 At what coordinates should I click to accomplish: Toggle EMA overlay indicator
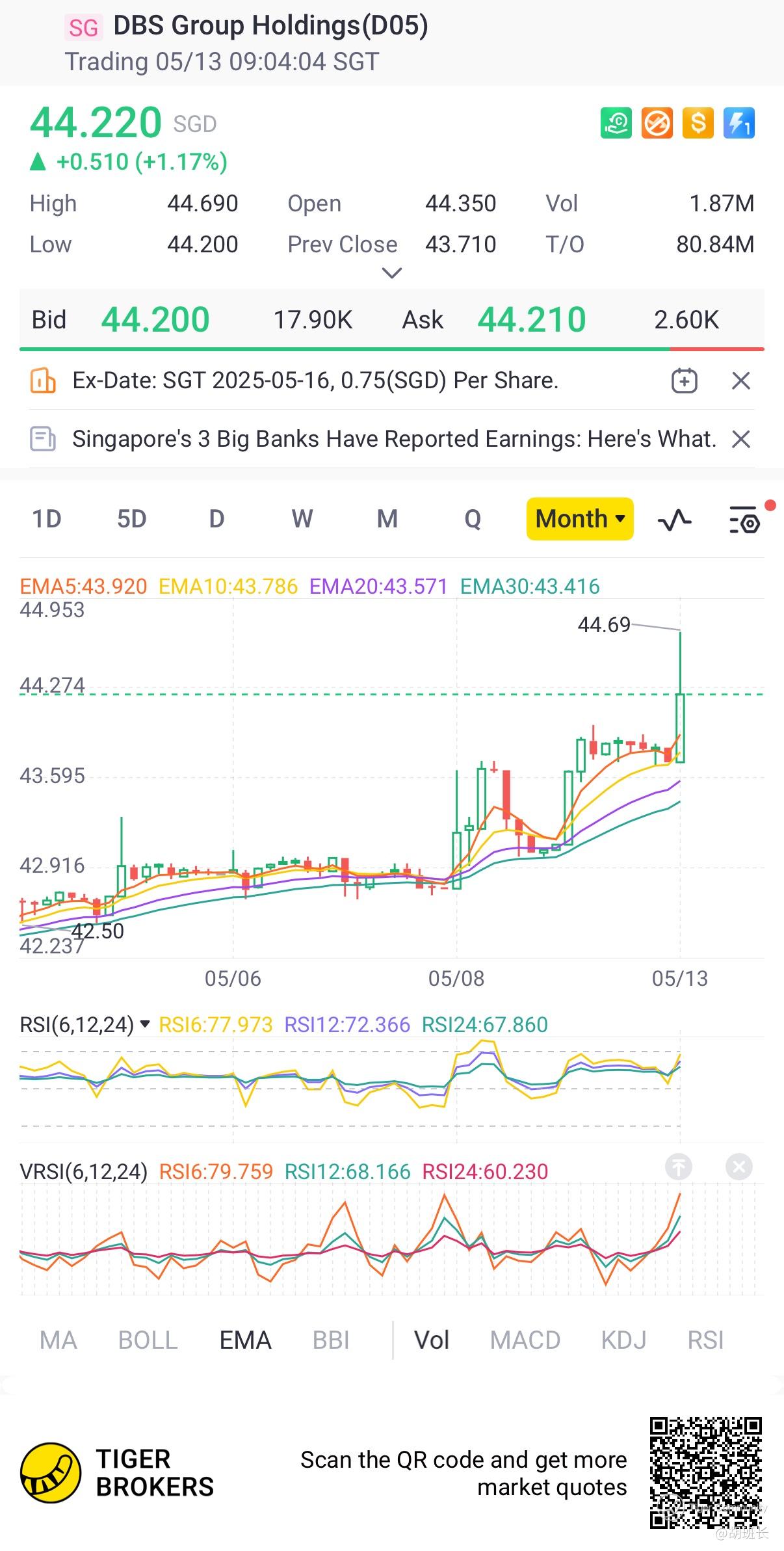pyautogui.click(x=245, y=1340)
